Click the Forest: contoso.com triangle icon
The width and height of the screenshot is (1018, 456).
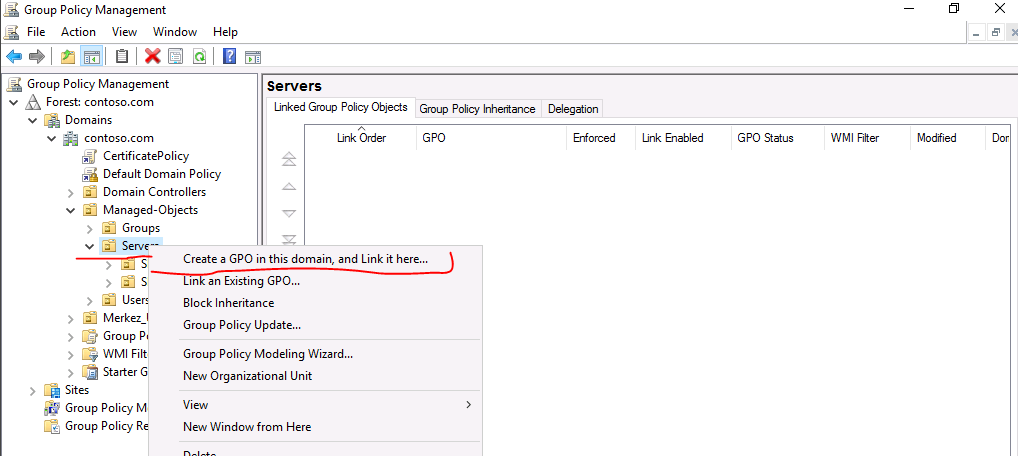click(x=33, y=102)
